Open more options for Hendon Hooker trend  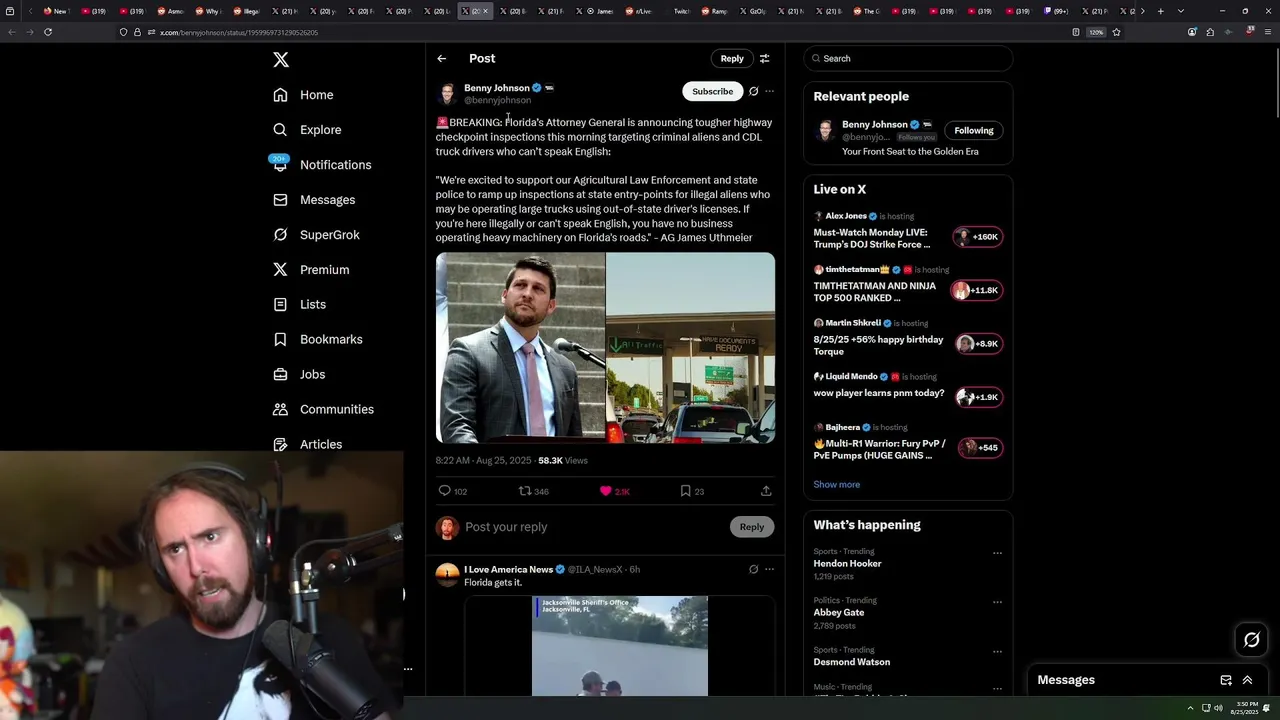tap(997, 552)
